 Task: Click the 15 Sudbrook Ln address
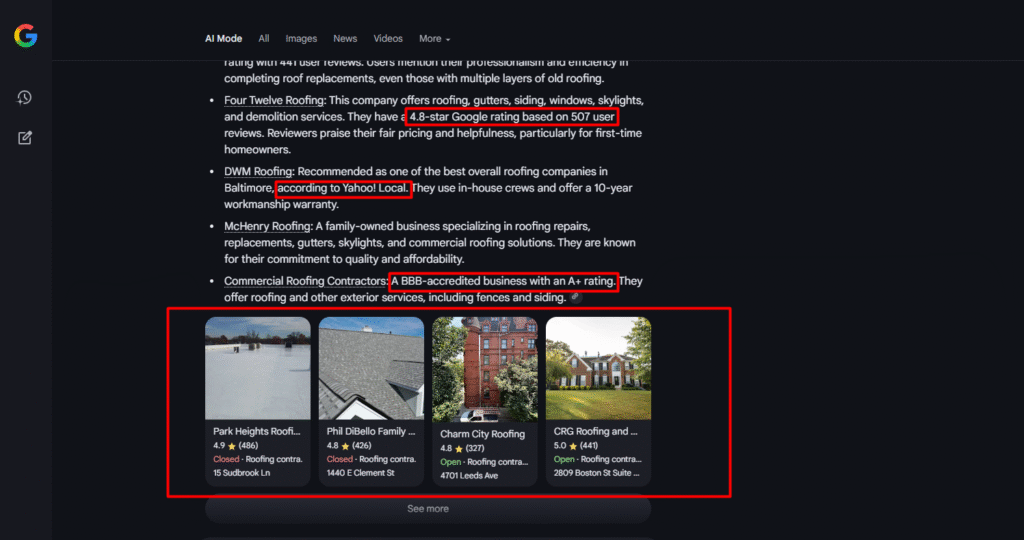click(241, 473)
